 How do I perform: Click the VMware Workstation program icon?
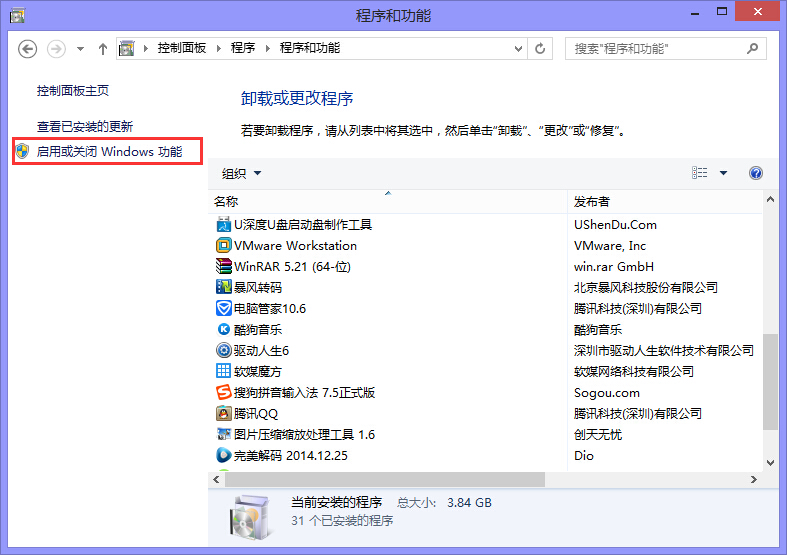(x=224, y=246)
